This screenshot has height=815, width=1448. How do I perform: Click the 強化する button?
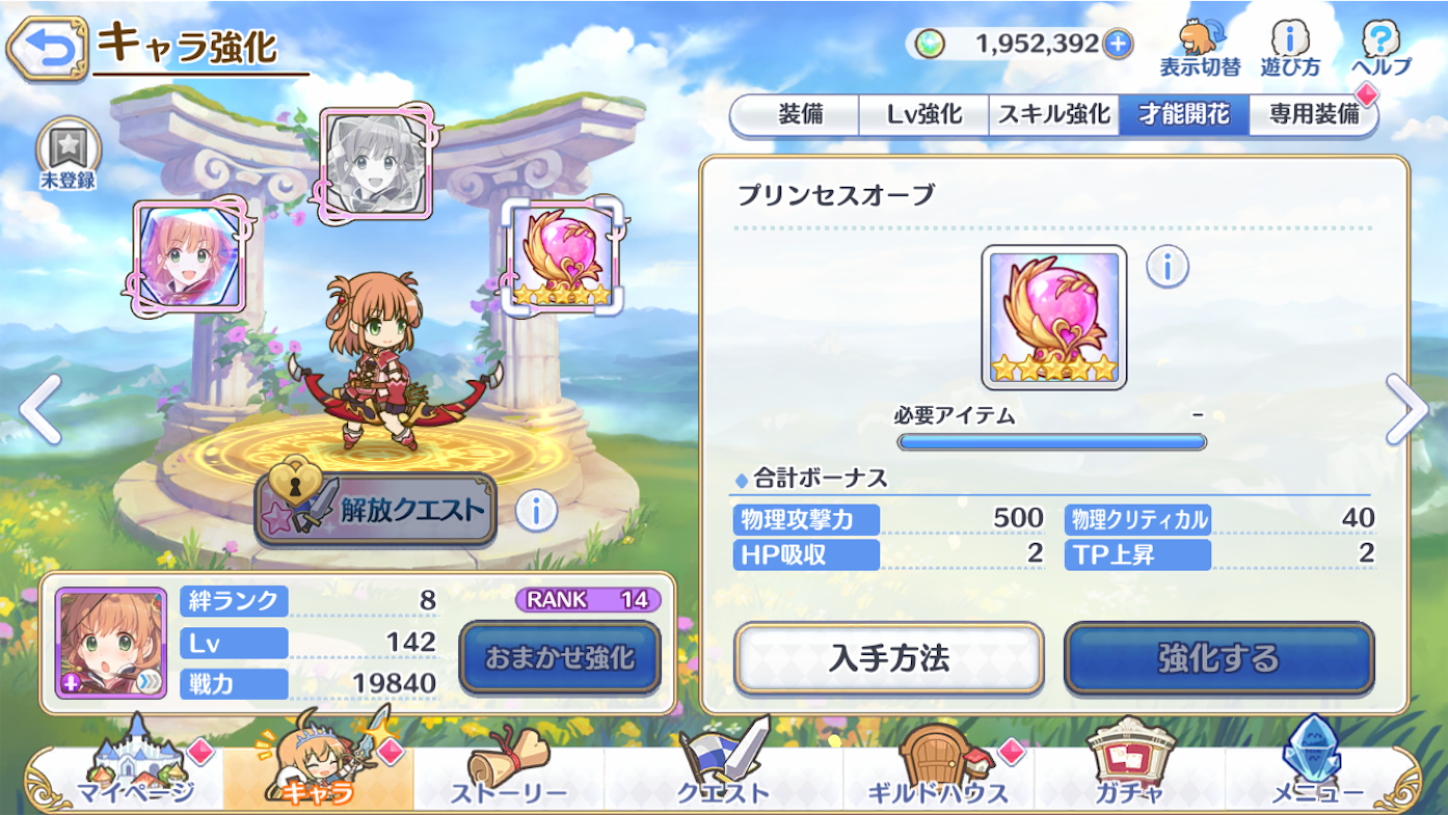point(1219,658)
